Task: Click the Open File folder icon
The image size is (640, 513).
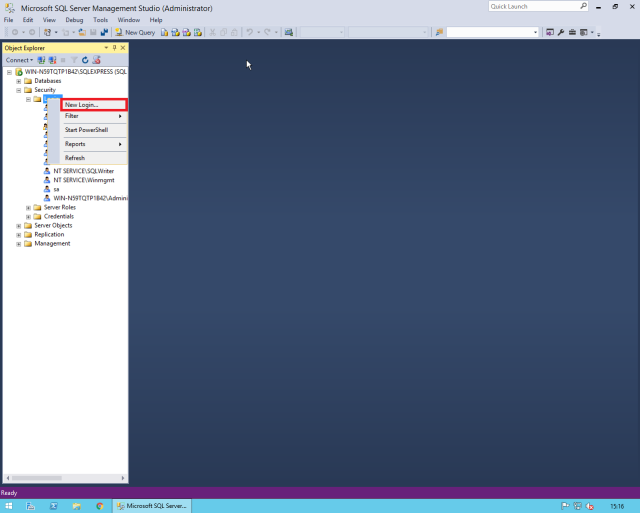Action: pos(82,32)
